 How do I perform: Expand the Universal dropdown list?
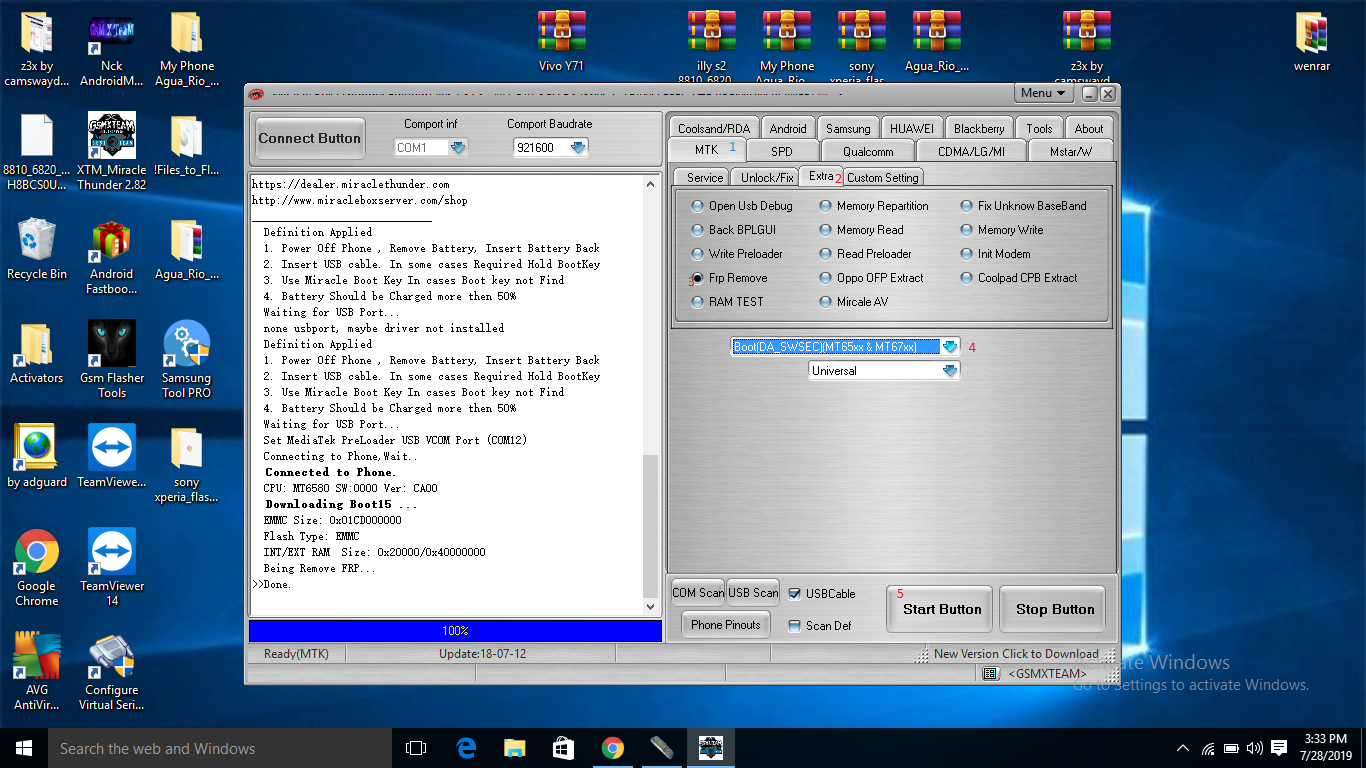949,371
